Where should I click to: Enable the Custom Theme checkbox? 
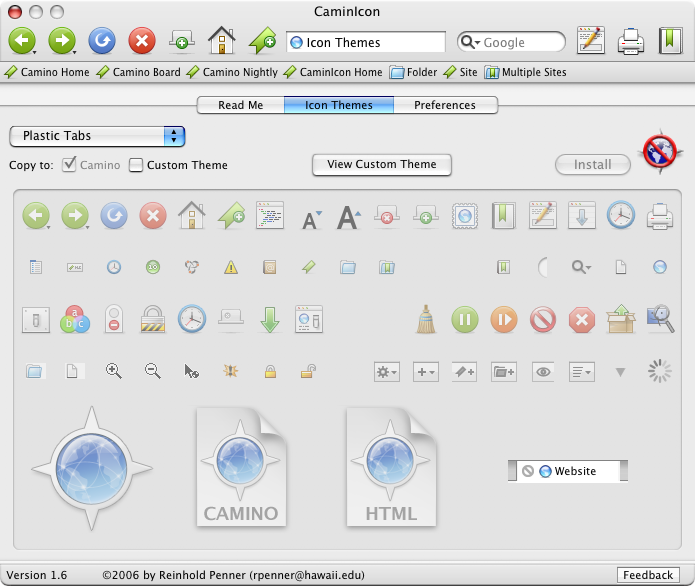click(136, 165)
